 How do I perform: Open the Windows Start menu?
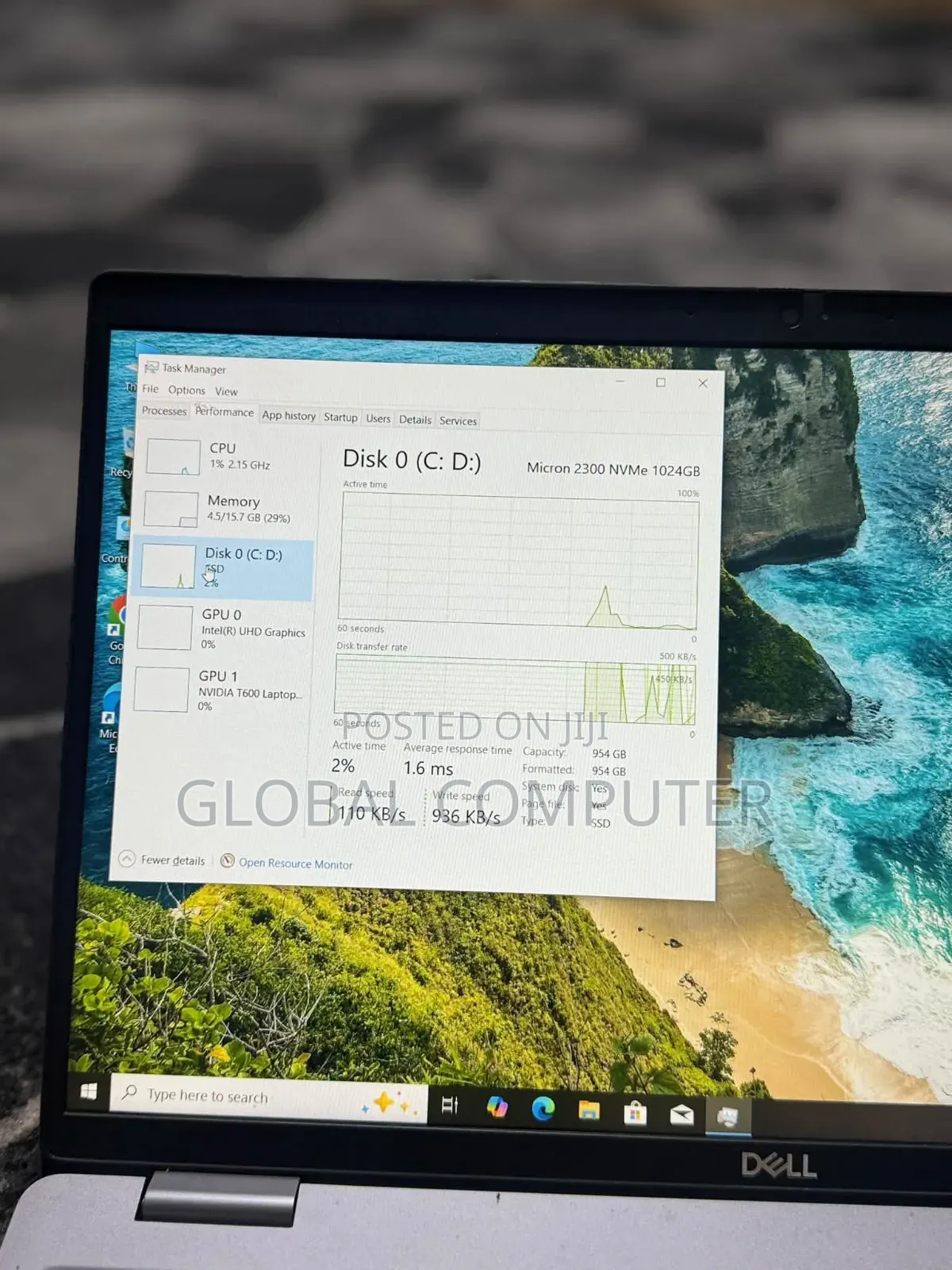(x=89, y=1091)
